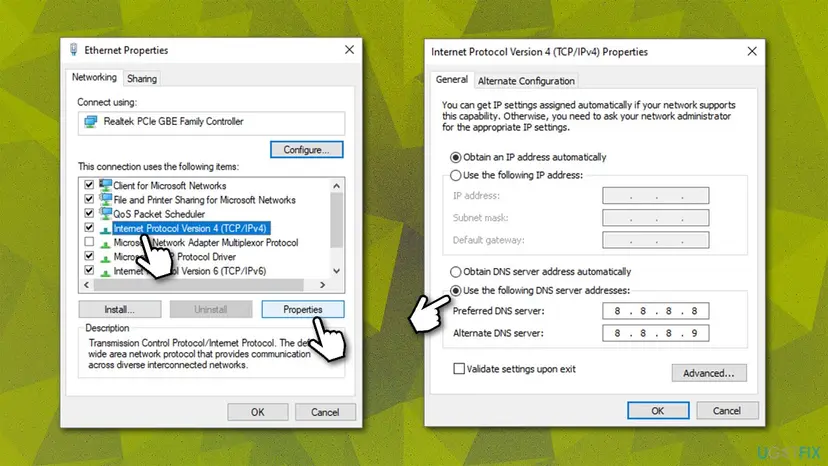Switch to Alternate Configuration tab

(x=526, y=81)
